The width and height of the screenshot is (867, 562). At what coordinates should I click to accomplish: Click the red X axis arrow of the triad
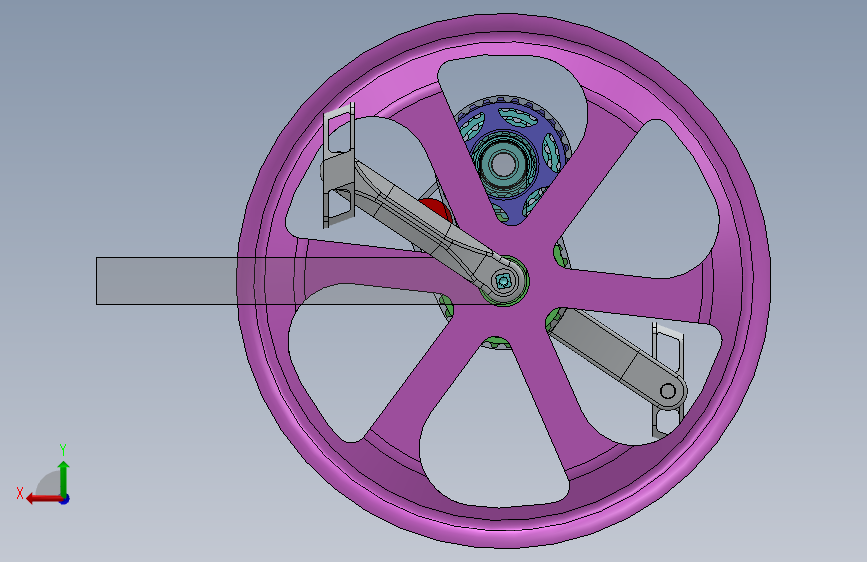click(x=44, y=499)
